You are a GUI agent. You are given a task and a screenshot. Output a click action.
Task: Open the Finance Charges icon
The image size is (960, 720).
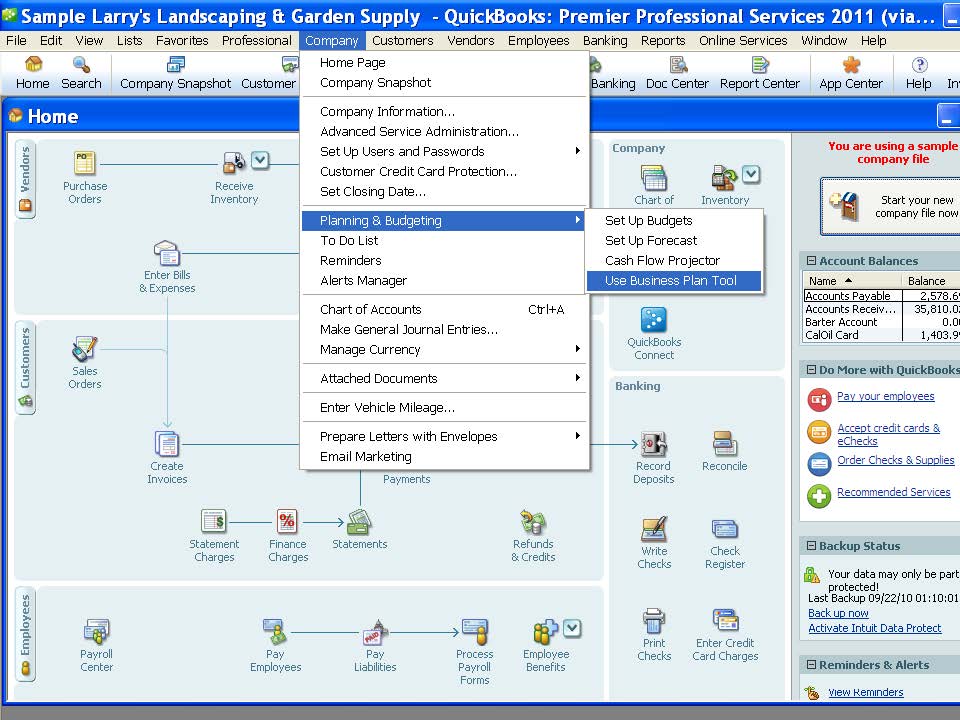(287, 522)
